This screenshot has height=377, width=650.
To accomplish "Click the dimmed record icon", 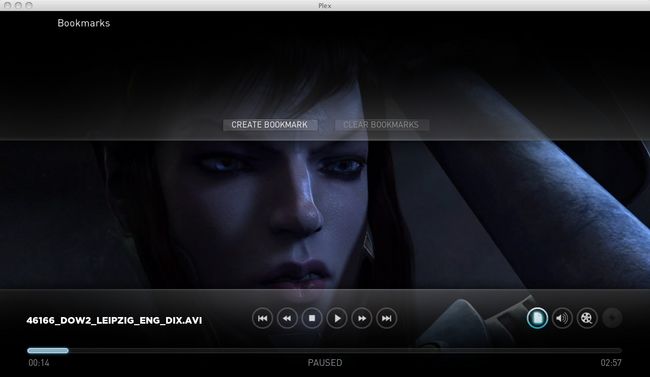I will (x=612, y=318).
